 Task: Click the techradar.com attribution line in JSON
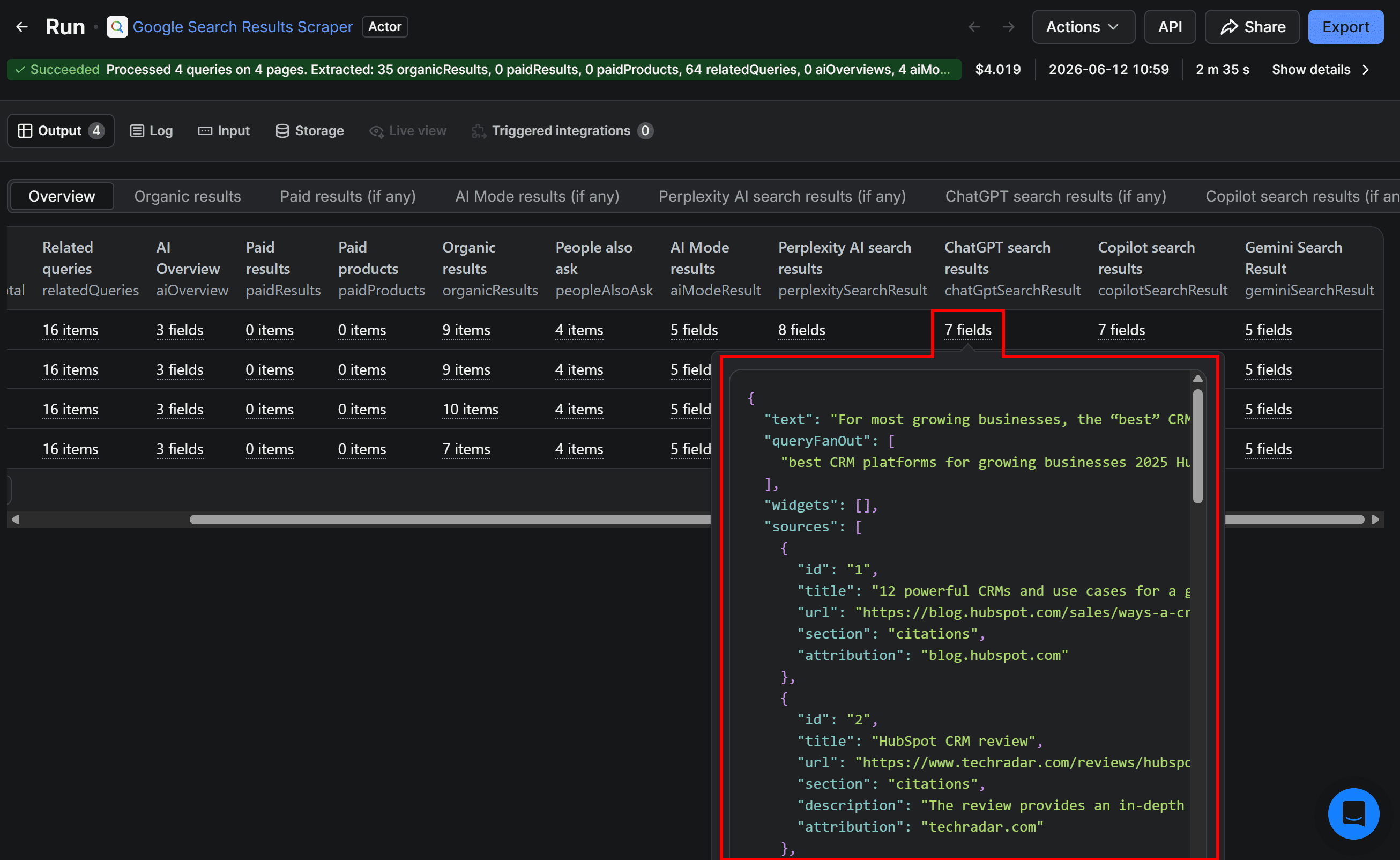click(920, 827)
